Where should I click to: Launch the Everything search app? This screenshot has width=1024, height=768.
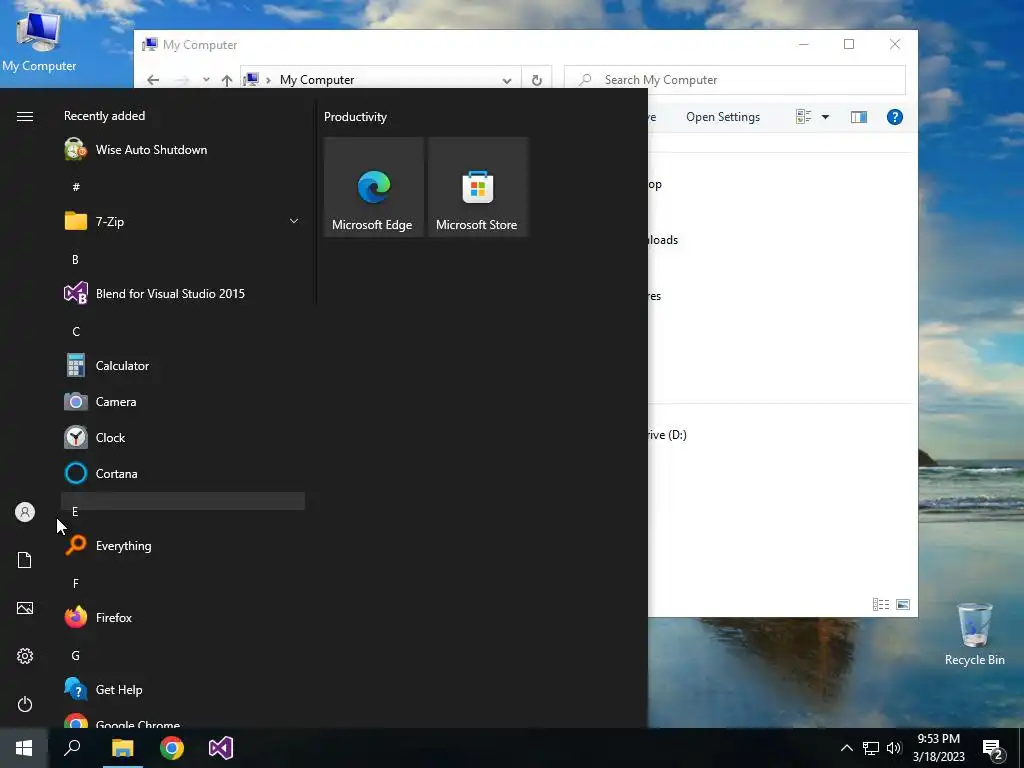click(183, 545)
